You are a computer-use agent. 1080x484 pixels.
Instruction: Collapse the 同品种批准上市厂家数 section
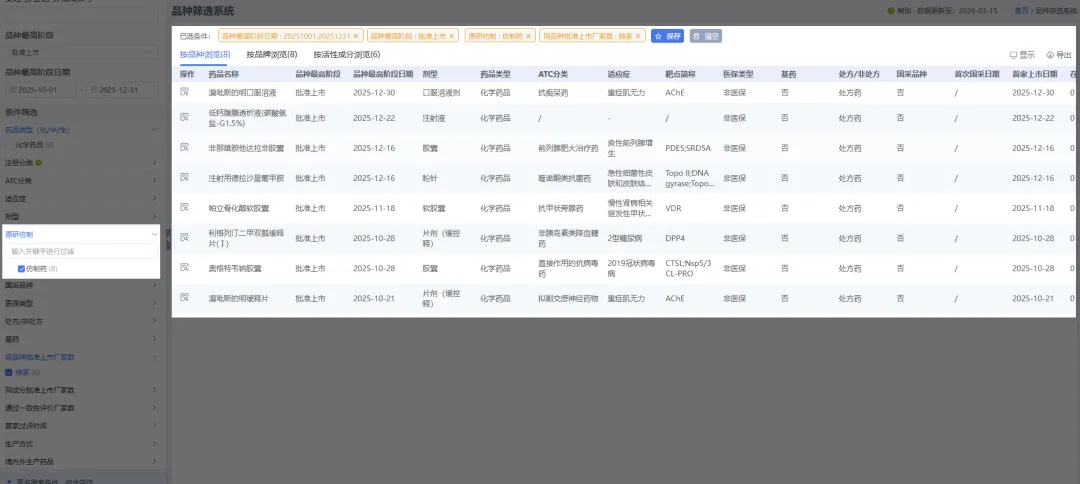(x=154, y=357)
